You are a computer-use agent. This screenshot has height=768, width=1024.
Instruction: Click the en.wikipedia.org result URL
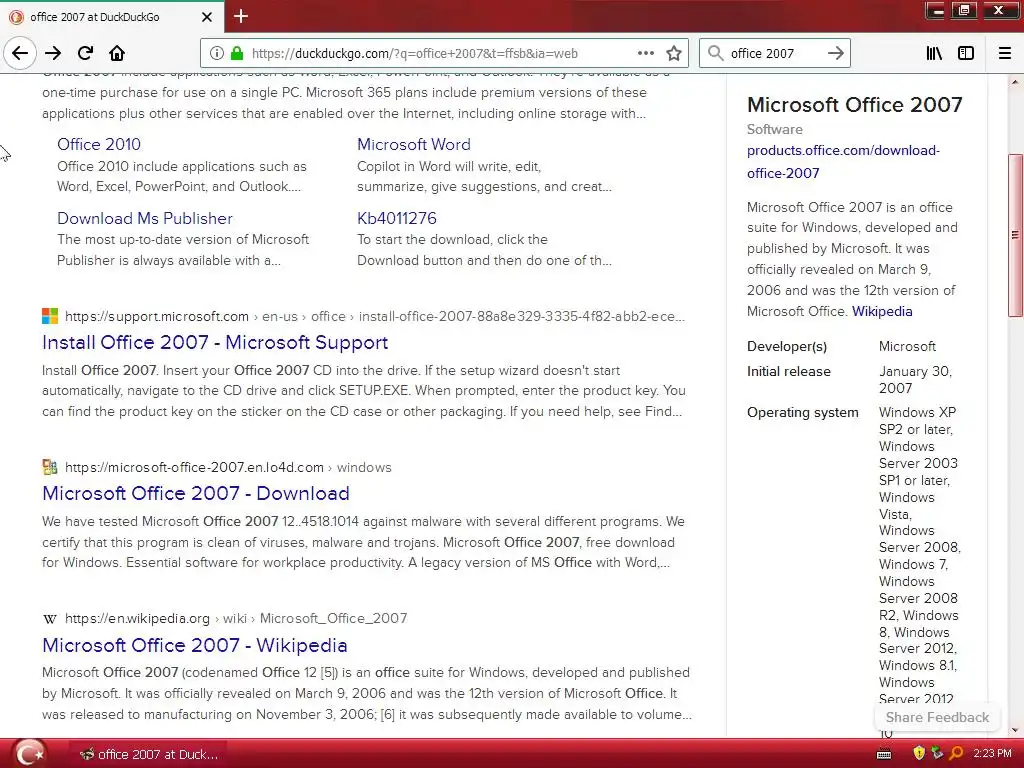pos(236,618)
